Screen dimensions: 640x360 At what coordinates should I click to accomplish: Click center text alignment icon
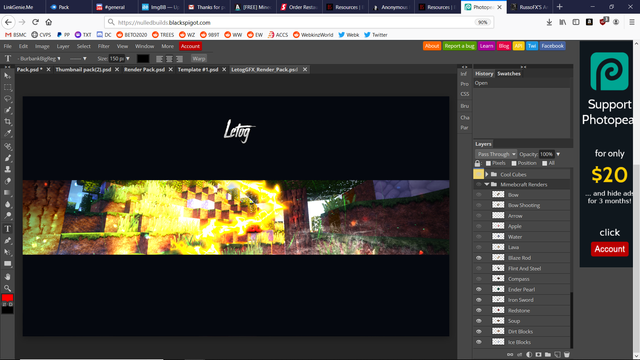click(169, 59)
